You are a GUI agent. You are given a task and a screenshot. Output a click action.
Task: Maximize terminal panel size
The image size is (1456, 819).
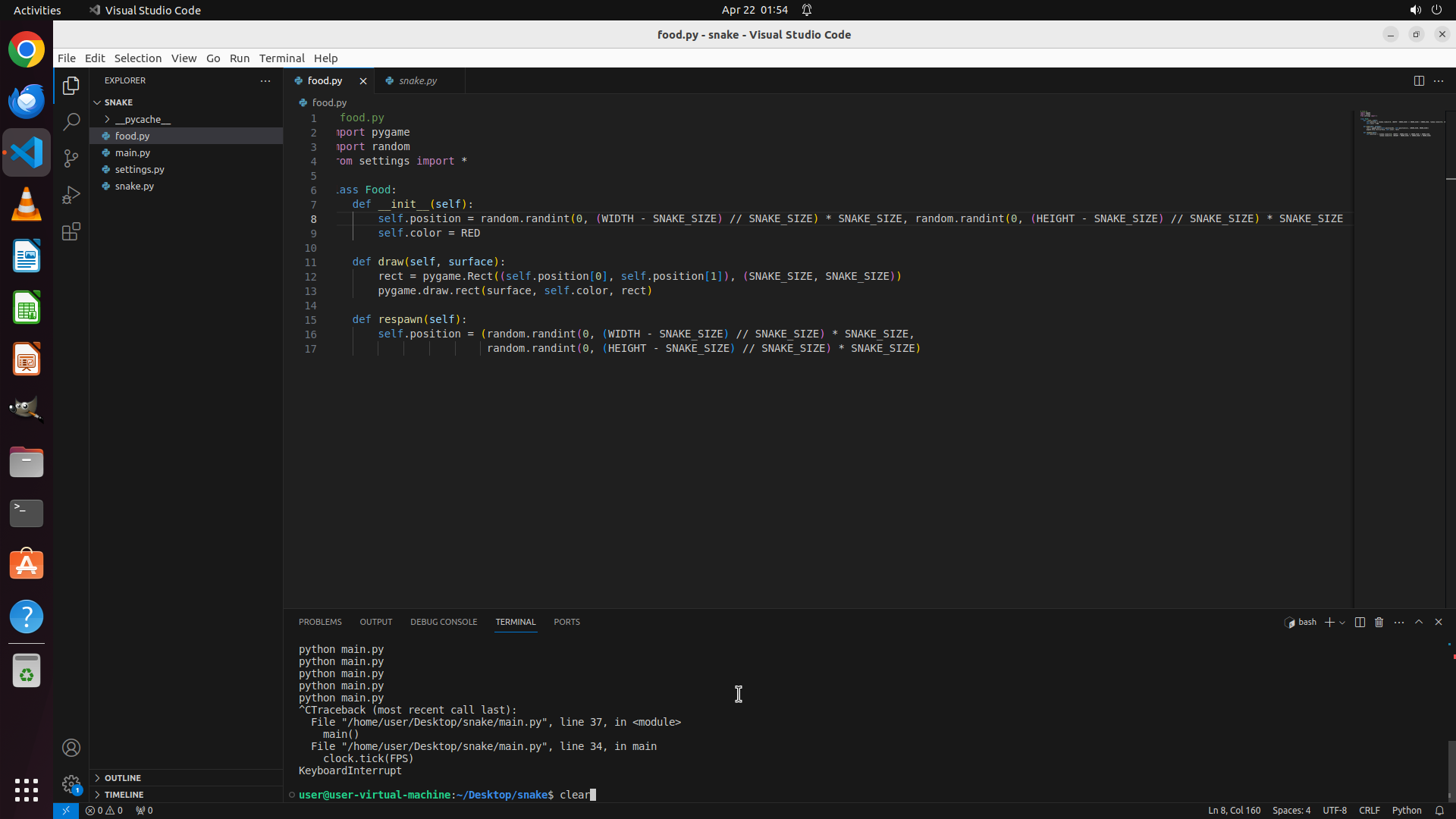(x=1418, y=622)
